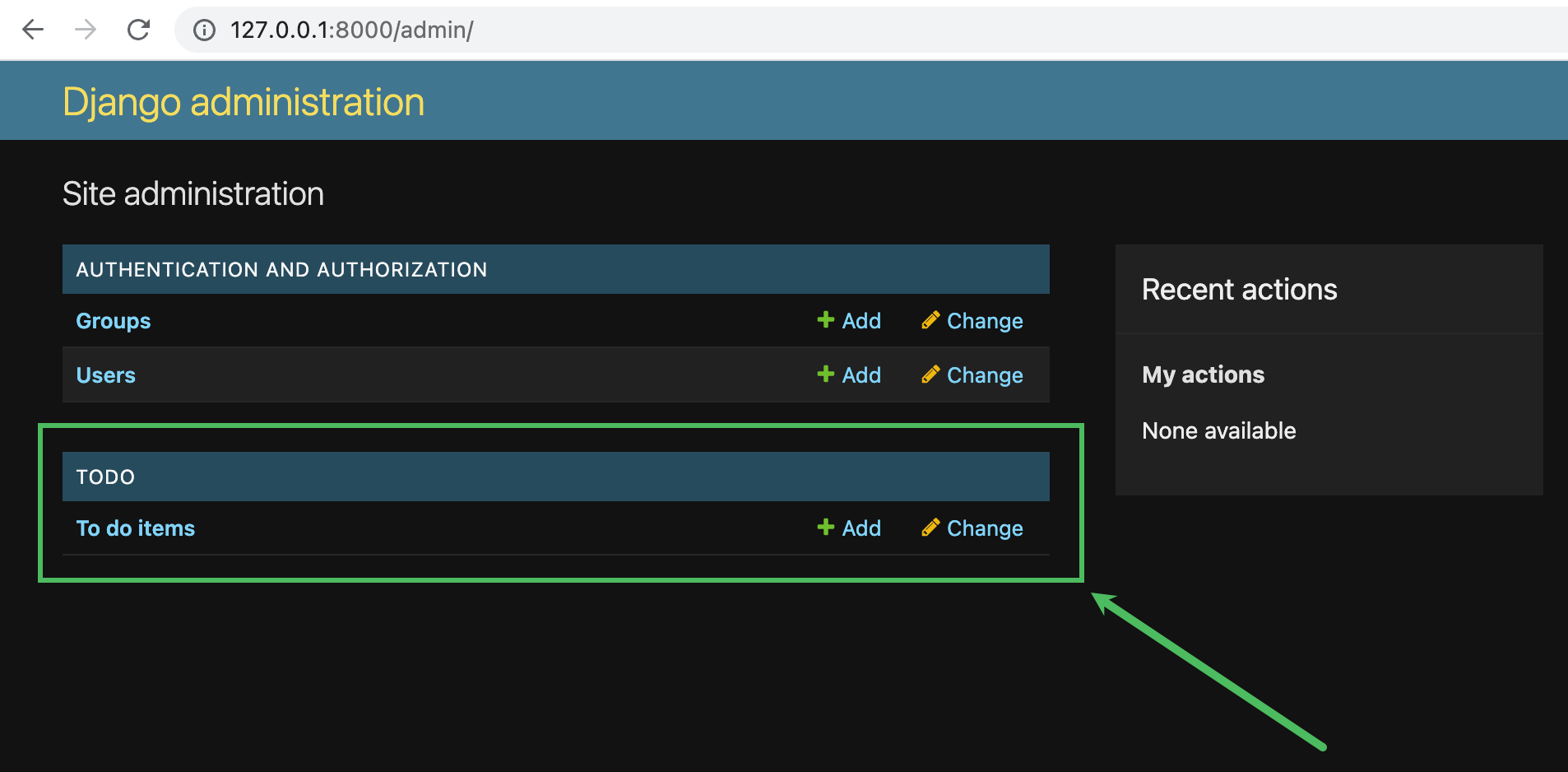The width and height of the screenshot is (1568, 772).
Task: Click the green plus Add icon next to Users
Action: pyautogui.click(x=825, y=374)
